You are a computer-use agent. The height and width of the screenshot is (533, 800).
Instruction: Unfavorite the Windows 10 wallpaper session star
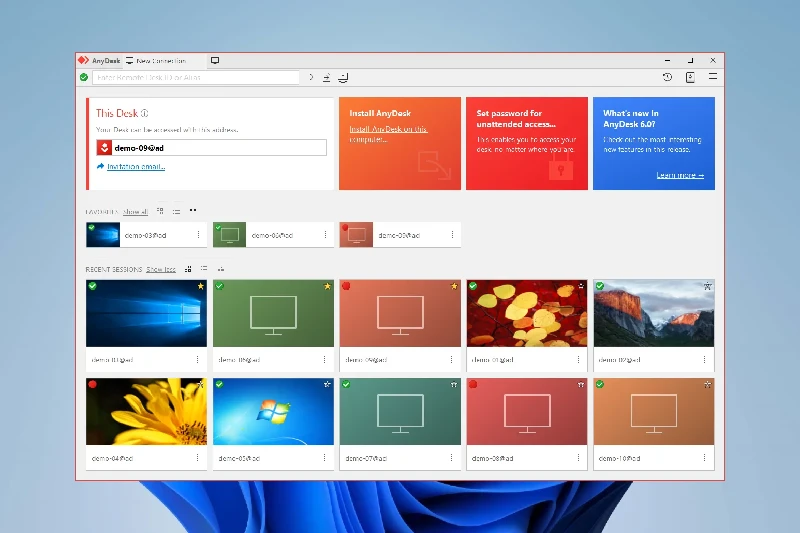pyautogui.click(x=200, y=287)
